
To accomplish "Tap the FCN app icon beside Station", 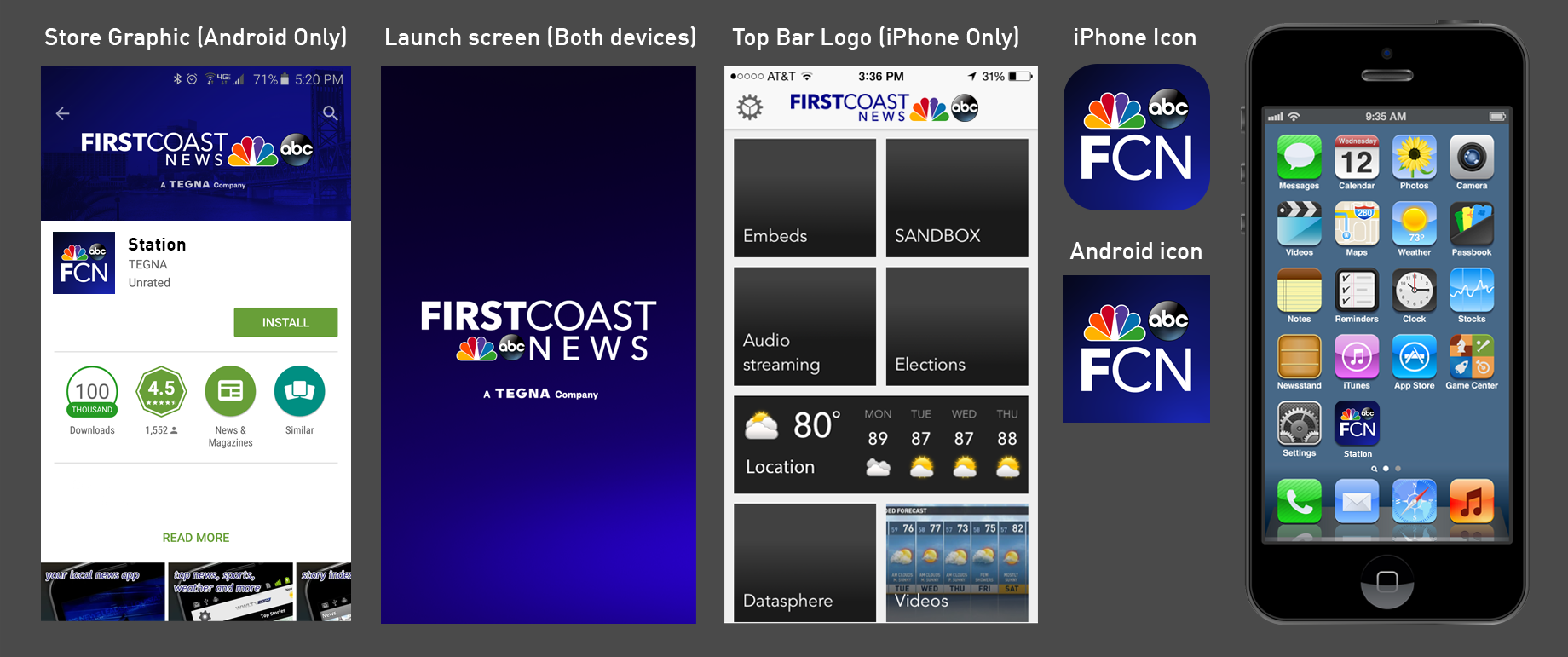I will tap(84, 262).
